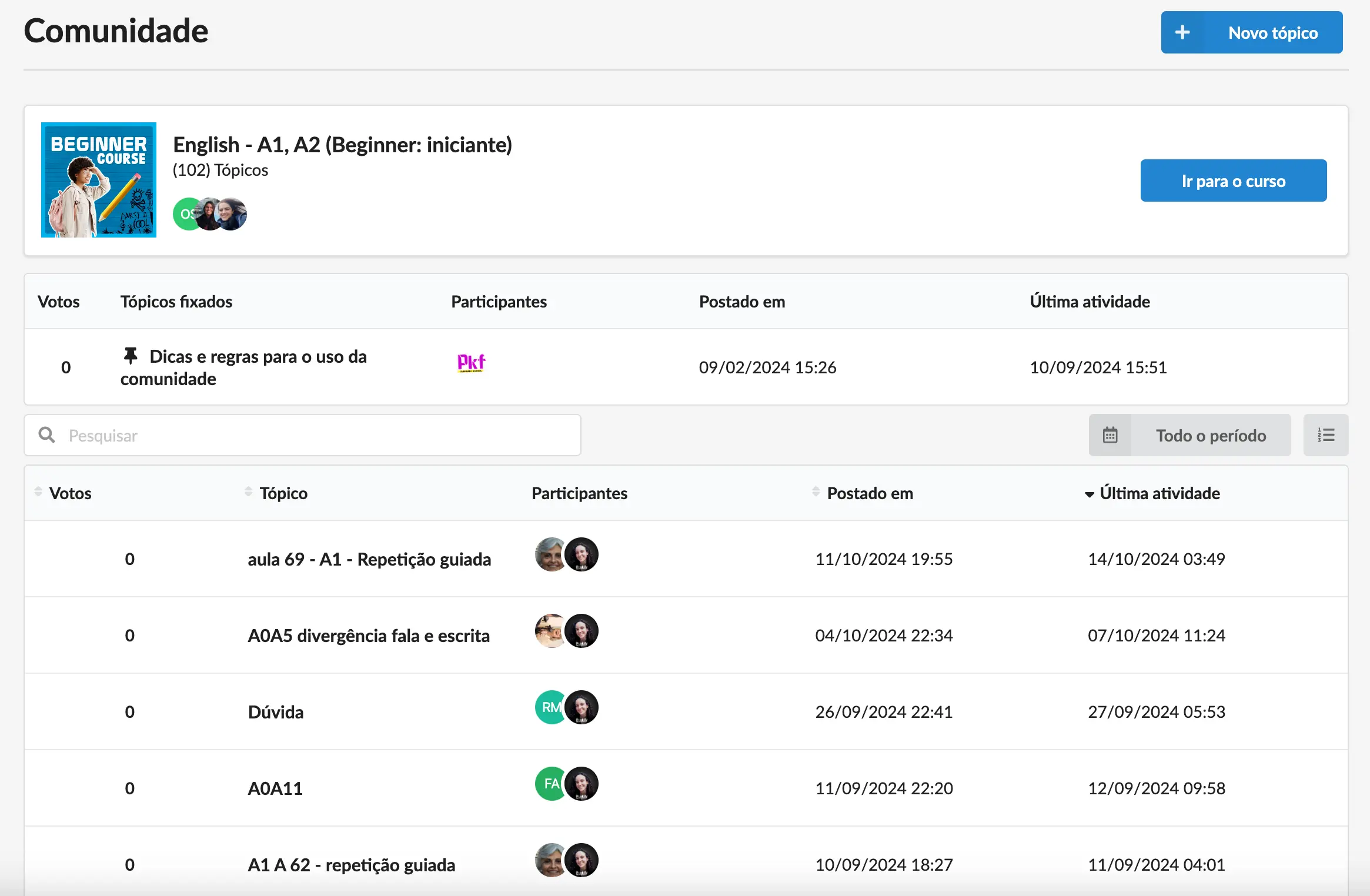The width and height of the screenshot is (1370, 896).
Task: Open topic A1 A 62 - repetição guiada
Action: click(352, 864)
